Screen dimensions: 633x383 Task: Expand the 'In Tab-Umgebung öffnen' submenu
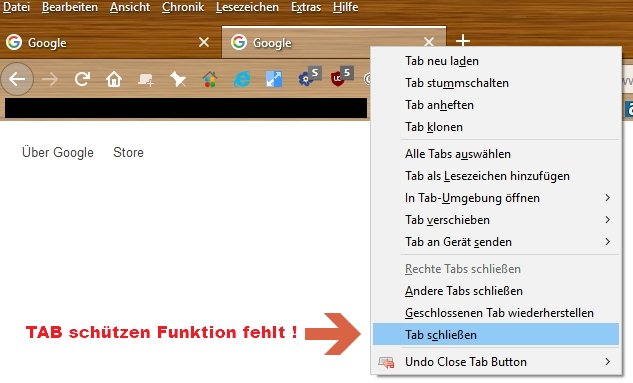608,198
